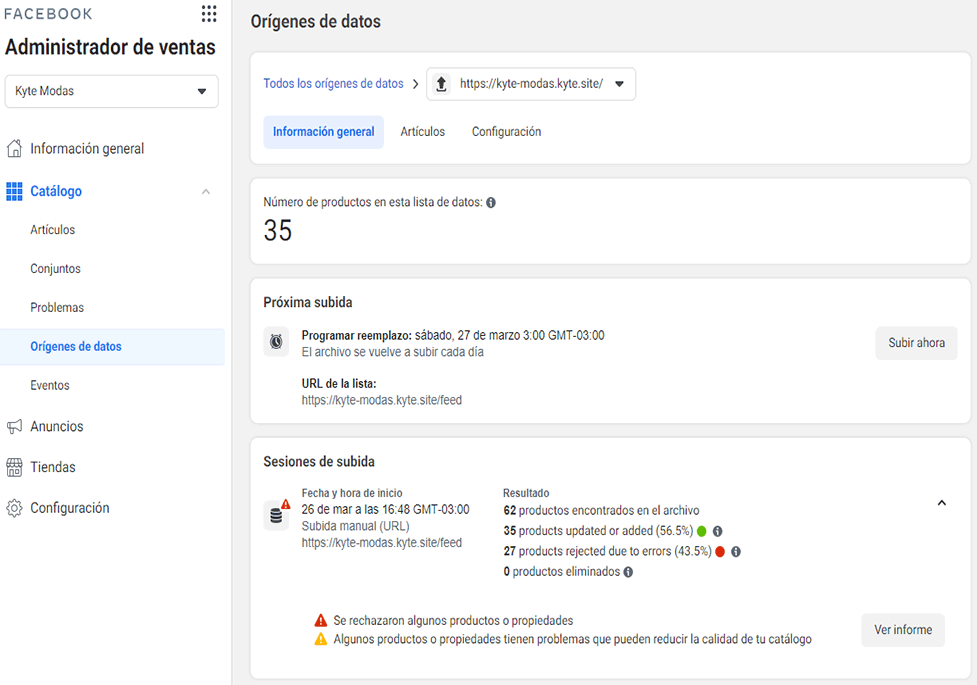Viewport: 977px width, 685px height.
Task: Click the product count number 35
Action: coord(278,231)
